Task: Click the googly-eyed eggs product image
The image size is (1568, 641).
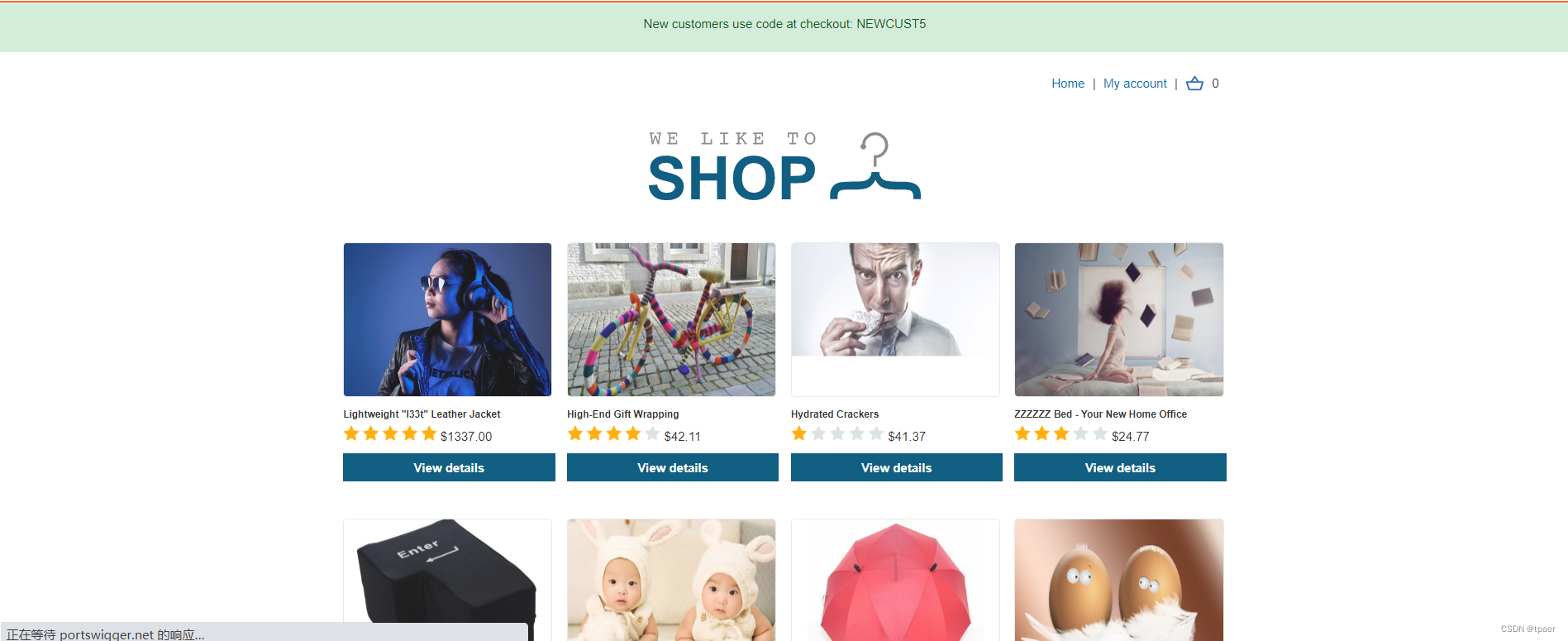Action: [1119, 580]
